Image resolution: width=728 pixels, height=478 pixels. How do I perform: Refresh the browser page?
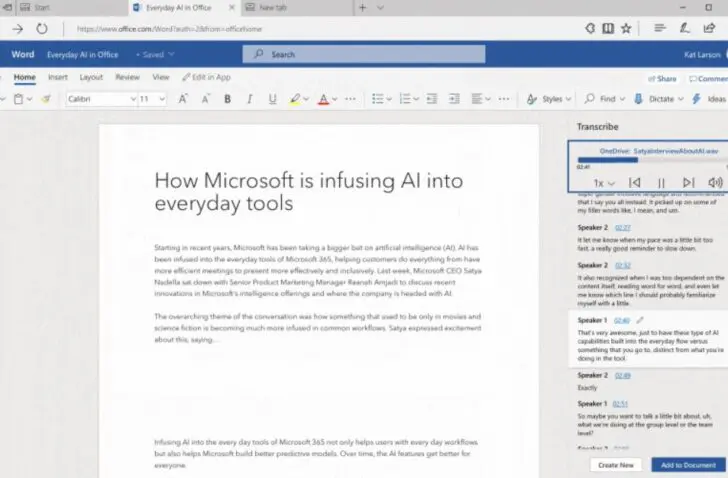pos(42,29)
